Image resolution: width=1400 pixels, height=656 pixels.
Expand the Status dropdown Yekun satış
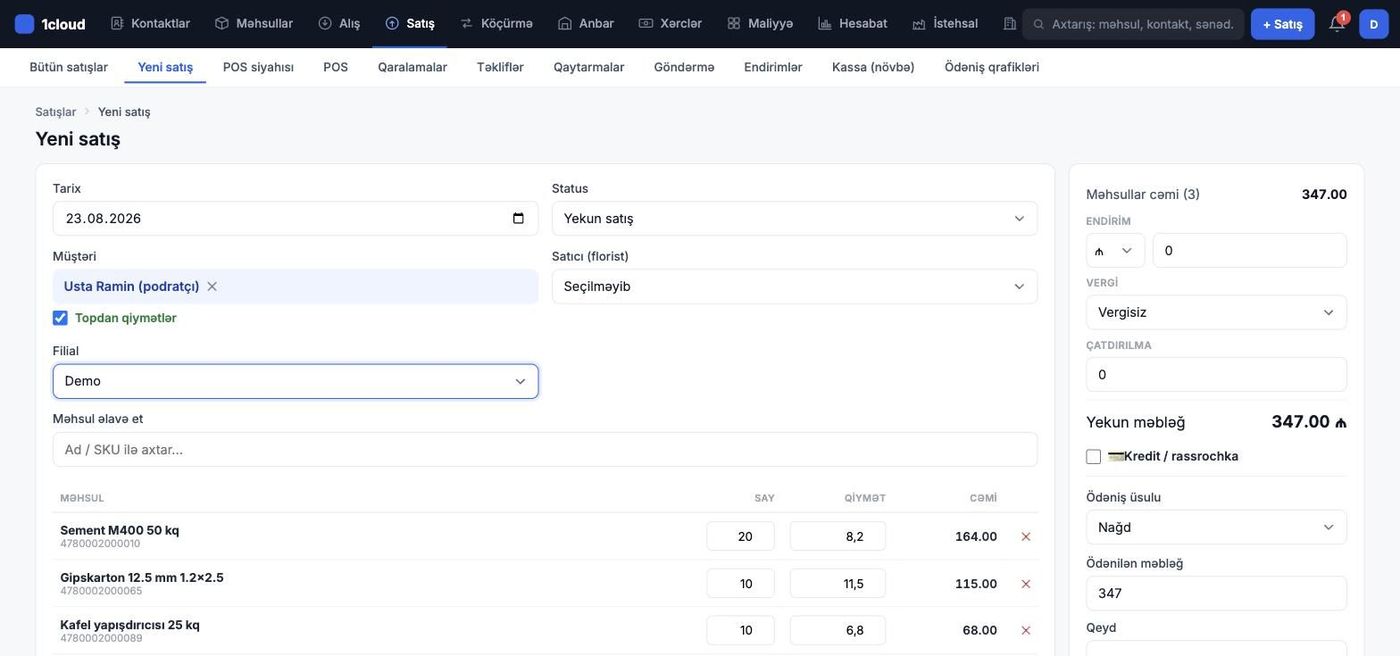[x=795, y=219]
